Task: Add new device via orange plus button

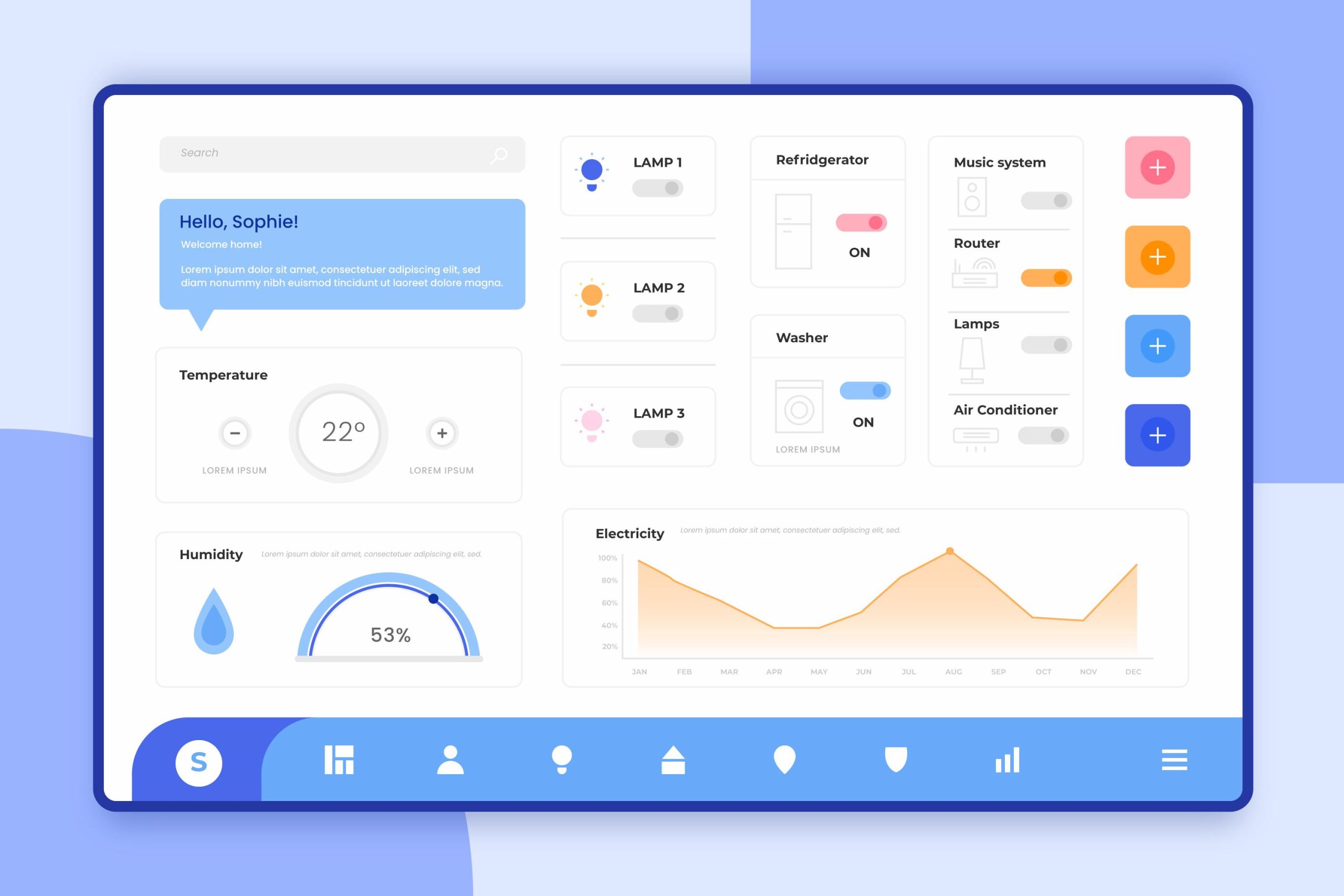Action: click(1156, 257)
